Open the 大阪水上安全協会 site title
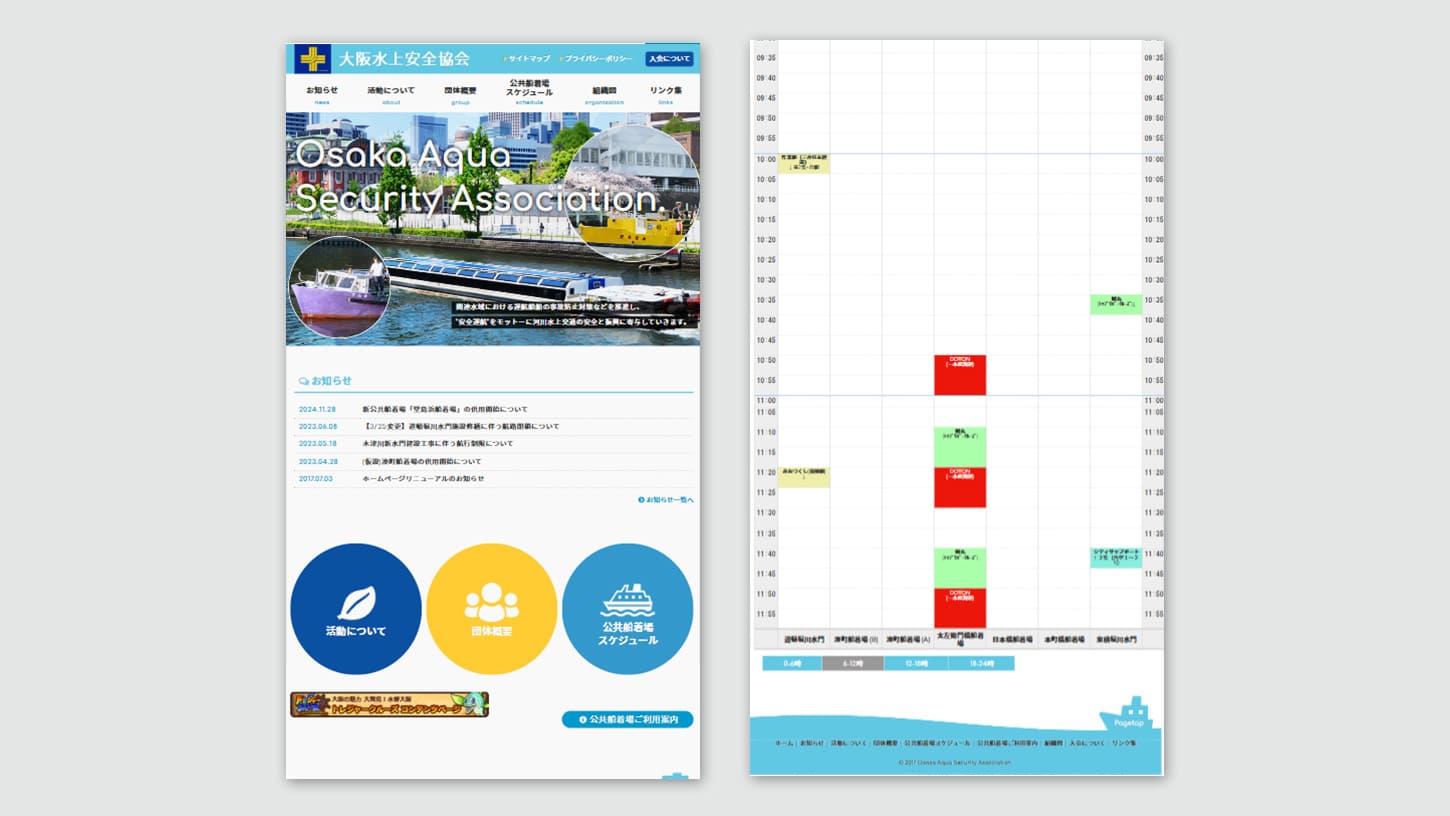Image resolution: width=1450 pixels, height=816 pixels. coord(404,59)
